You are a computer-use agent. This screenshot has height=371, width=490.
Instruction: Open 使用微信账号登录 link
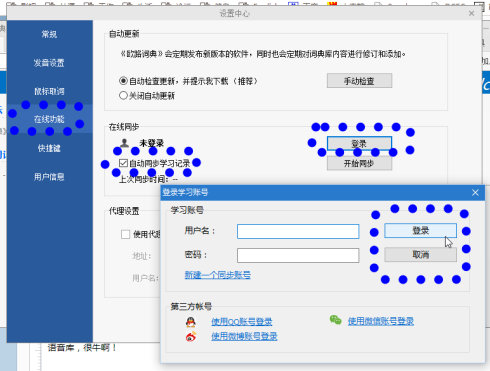coord(381,321)
